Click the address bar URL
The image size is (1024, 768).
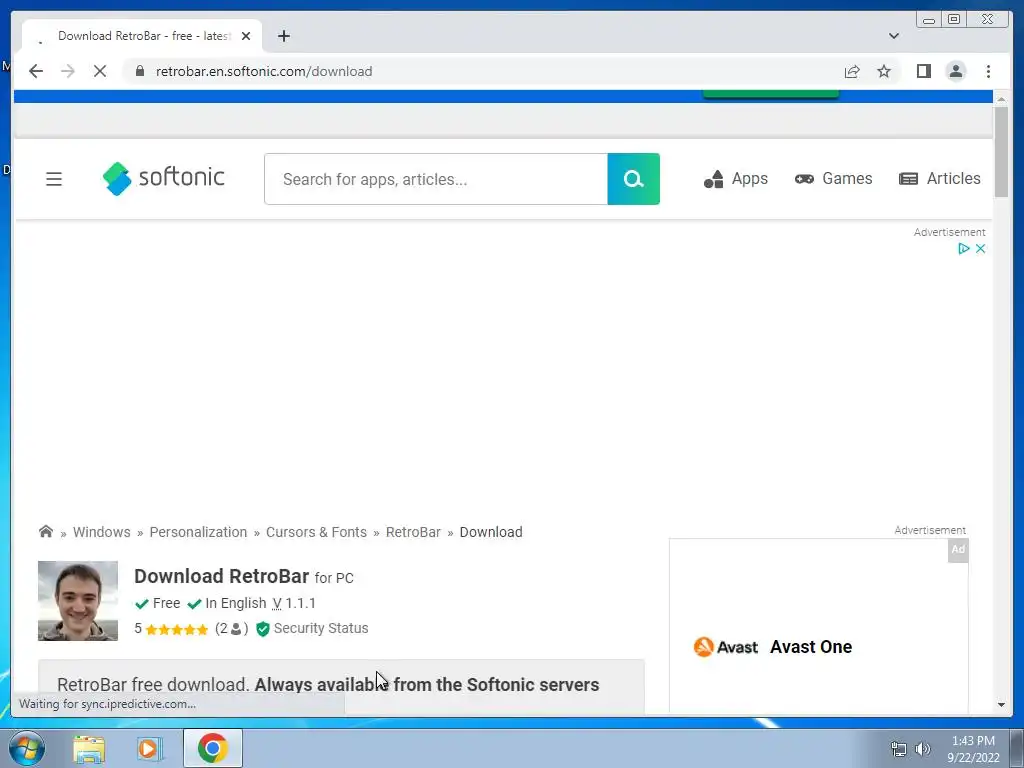pos(264,71)
